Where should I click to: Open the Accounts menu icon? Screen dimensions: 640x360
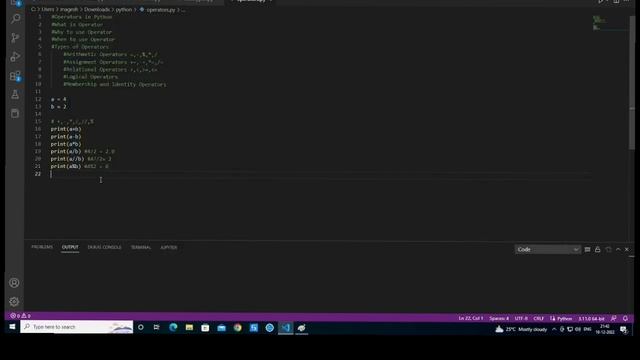click(14, 283)
